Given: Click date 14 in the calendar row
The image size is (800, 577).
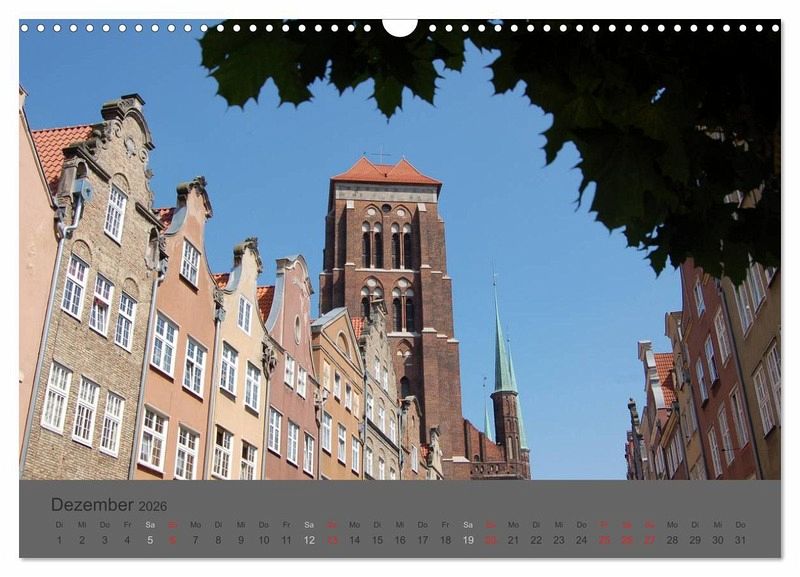Looking at the screenshot, I should pyautogui.click(x=354, y=540).
